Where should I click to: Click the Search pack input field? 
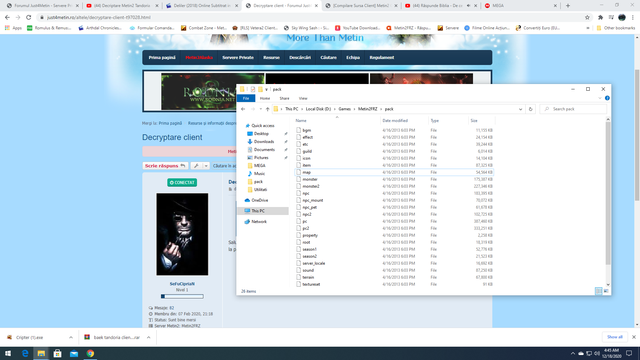pyautogui.click(x=573, y=109)
